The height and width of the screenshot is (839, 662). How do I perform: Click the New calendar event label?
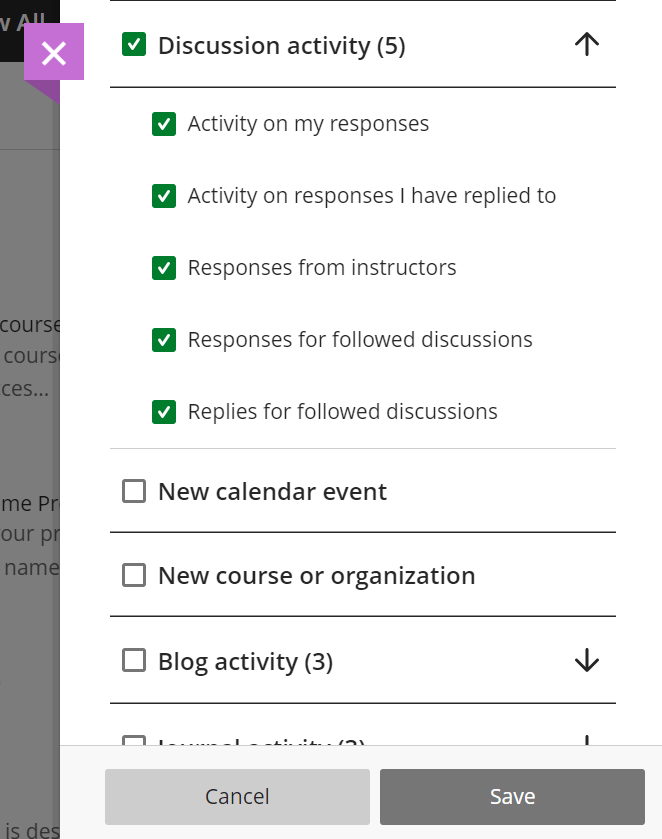coord(271,491)
